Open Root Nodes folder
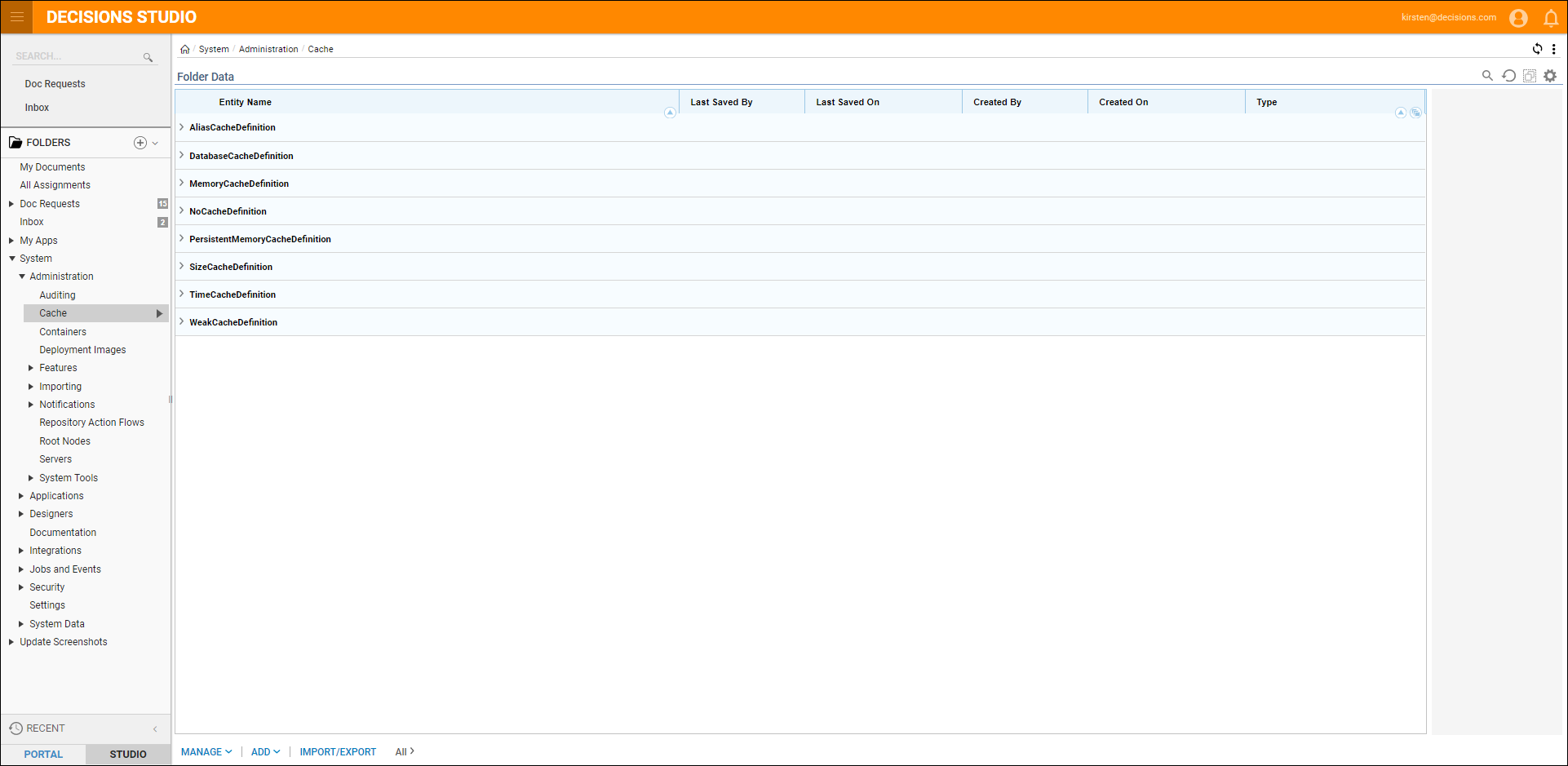 [64, 441]
